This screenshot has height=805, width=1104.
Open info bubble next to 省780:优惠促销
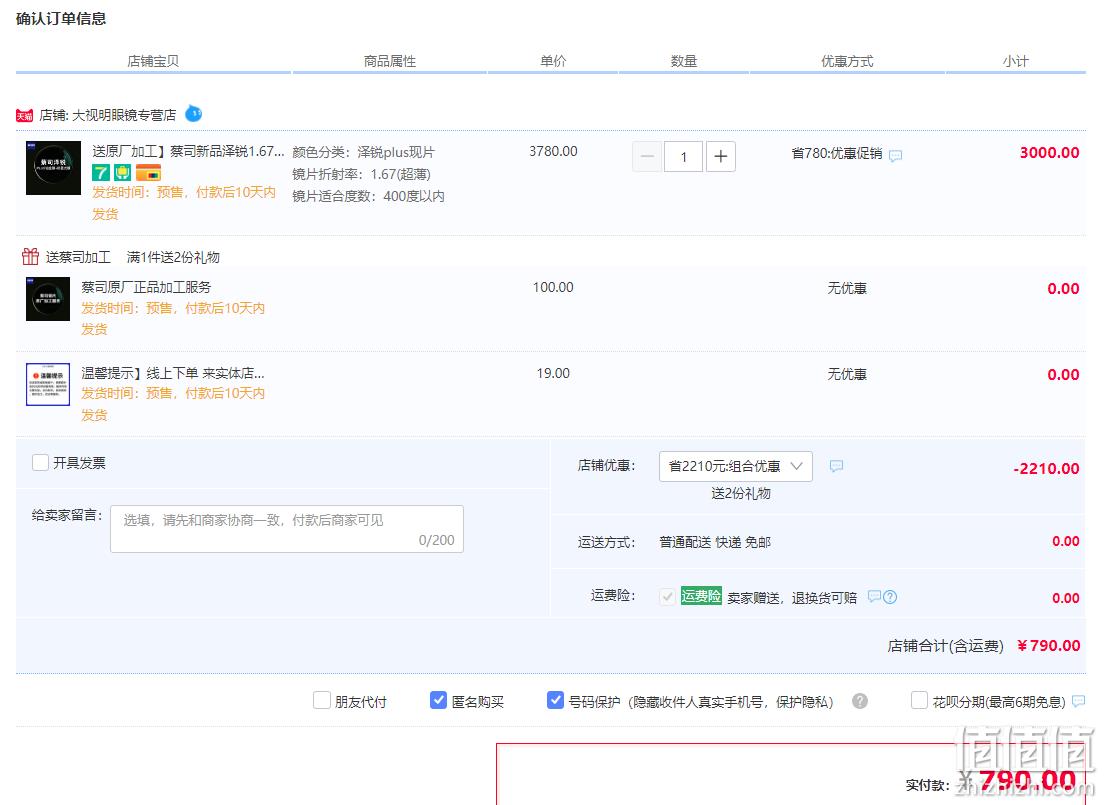pos(896,156)
